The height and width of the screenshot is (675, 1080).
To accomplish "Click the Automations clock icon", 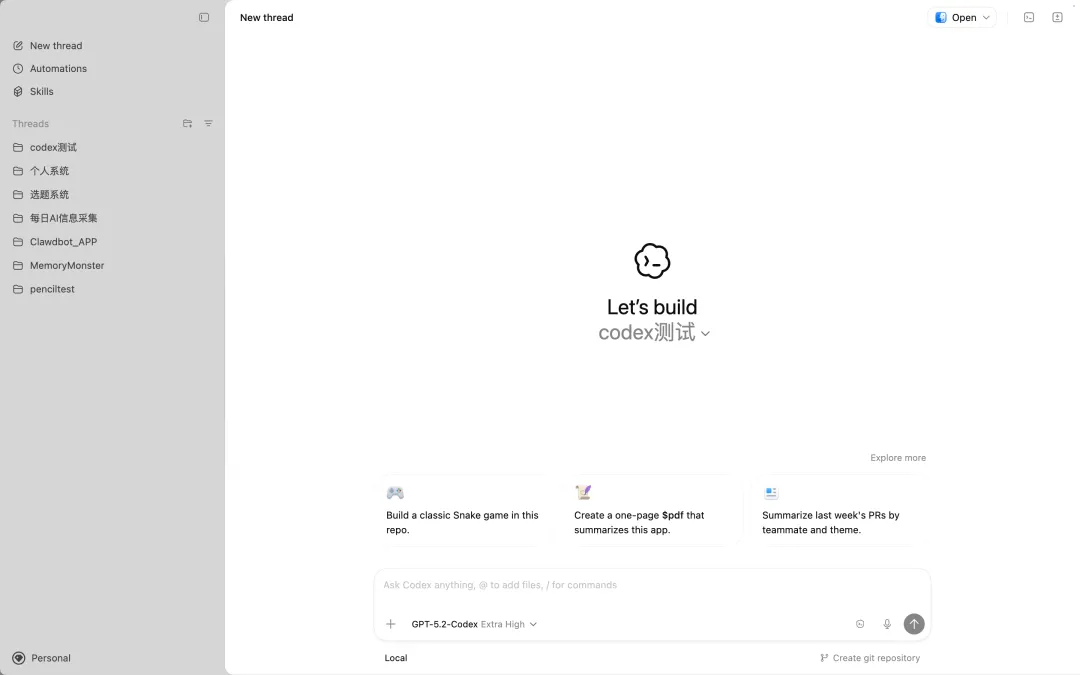I will coord(18,68).
